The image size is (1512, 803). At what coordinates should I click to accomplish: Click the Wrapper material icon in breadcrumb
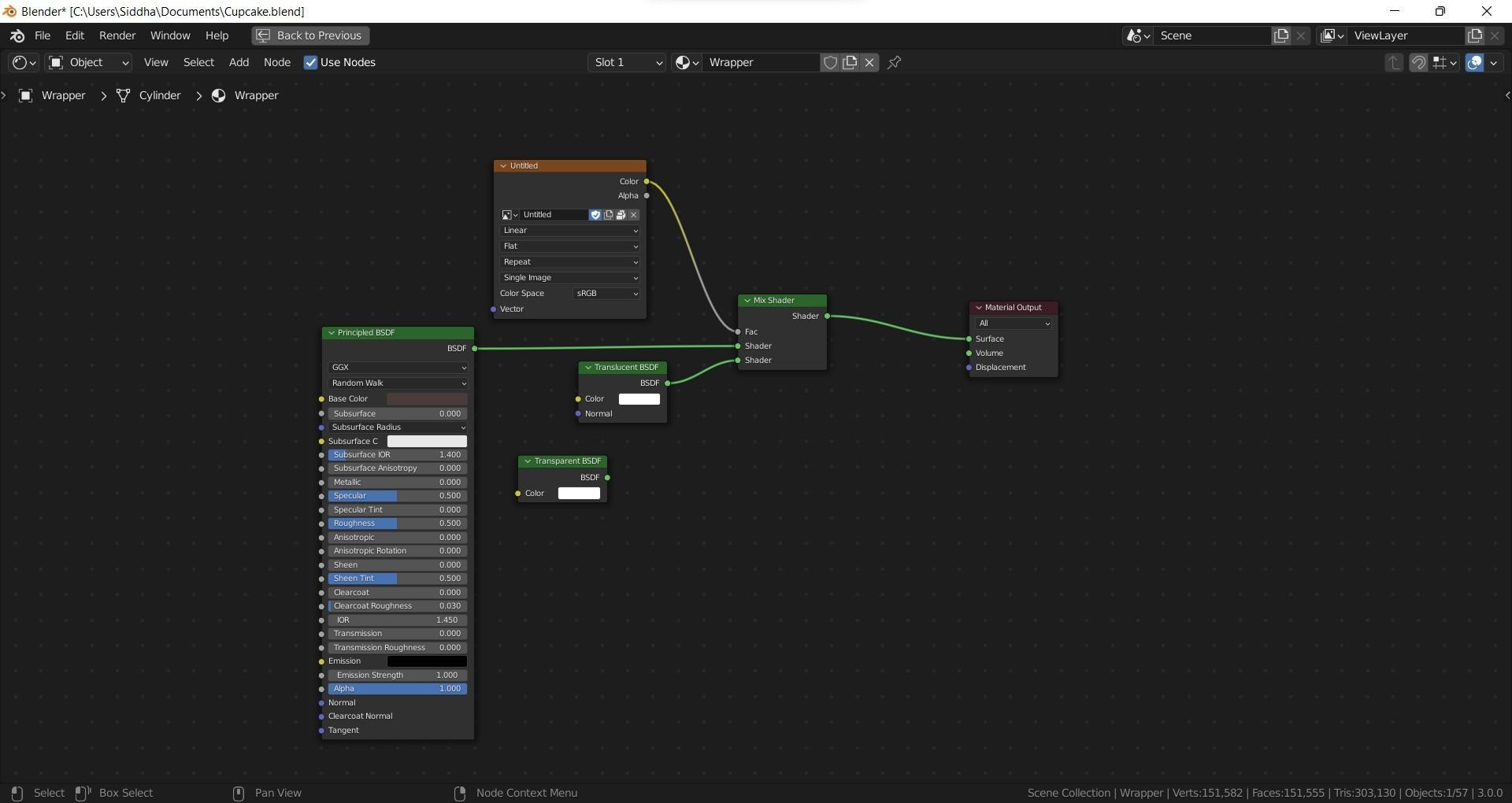tap(219, 95)
